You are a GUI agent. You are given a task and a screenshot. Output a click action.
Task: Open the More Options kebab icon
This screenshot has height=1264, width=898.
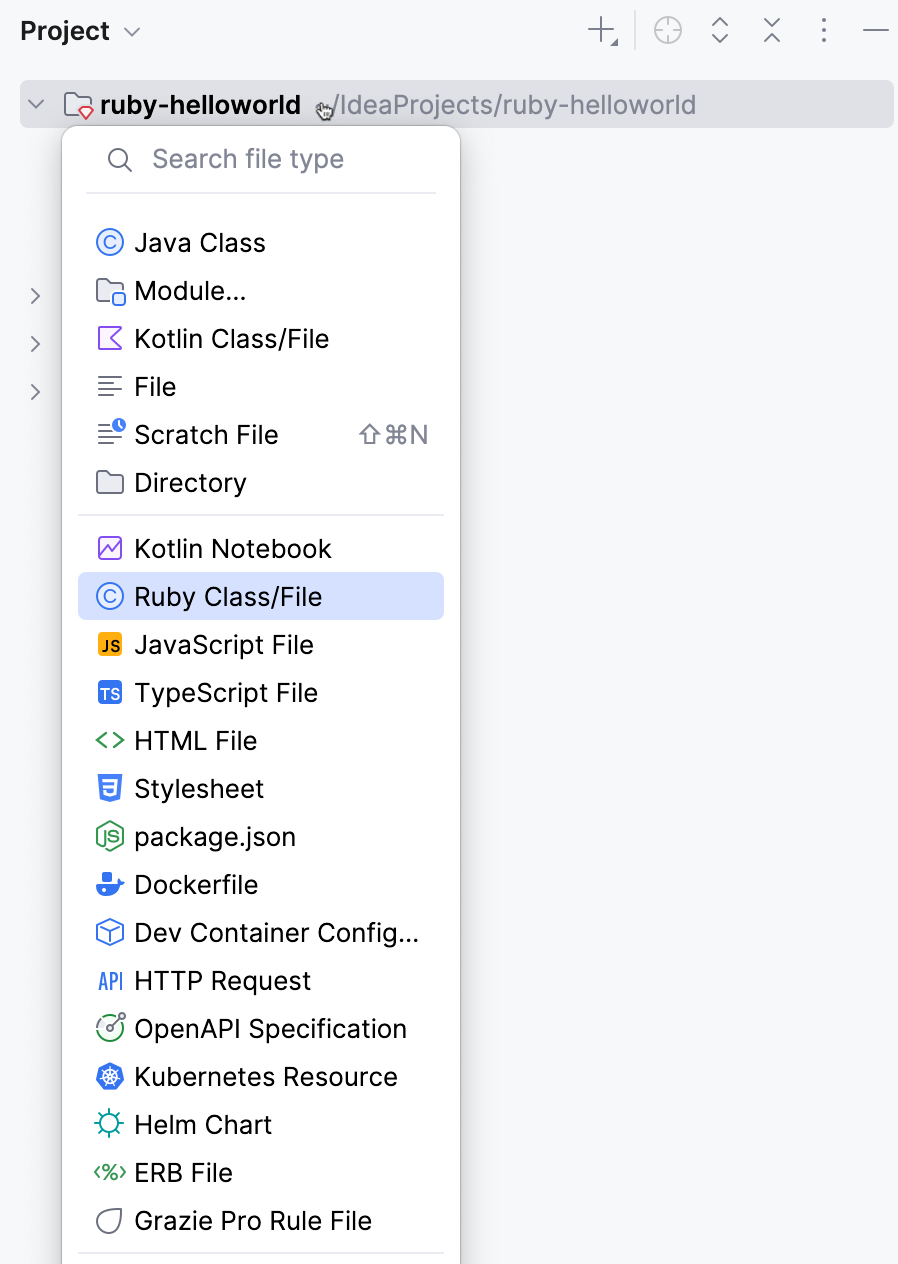point(823,30)
